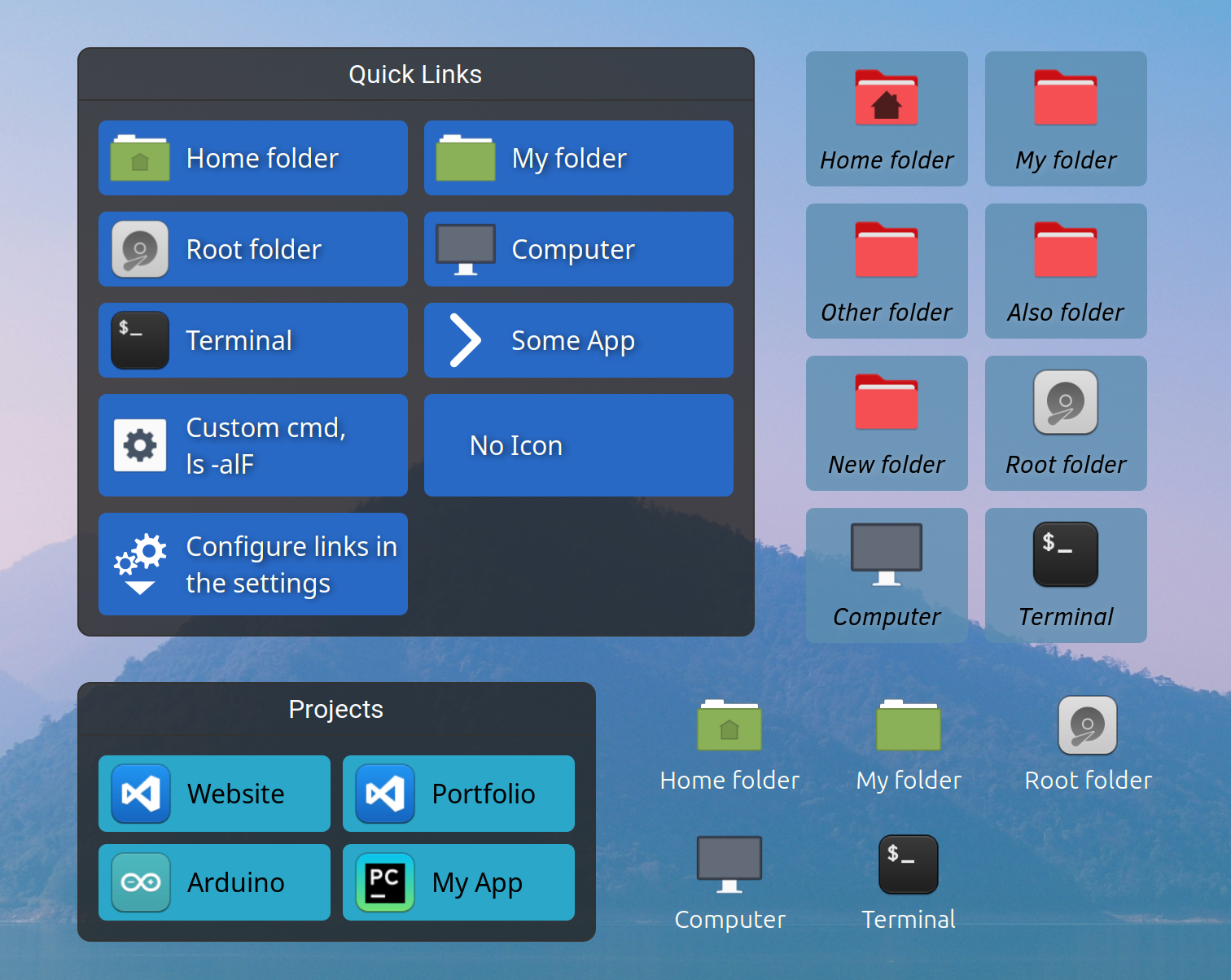Click the gear icon beside Custom cmd
Image resolution: width=1231 pixels, height=980 pixels.
tap(140, 445)
